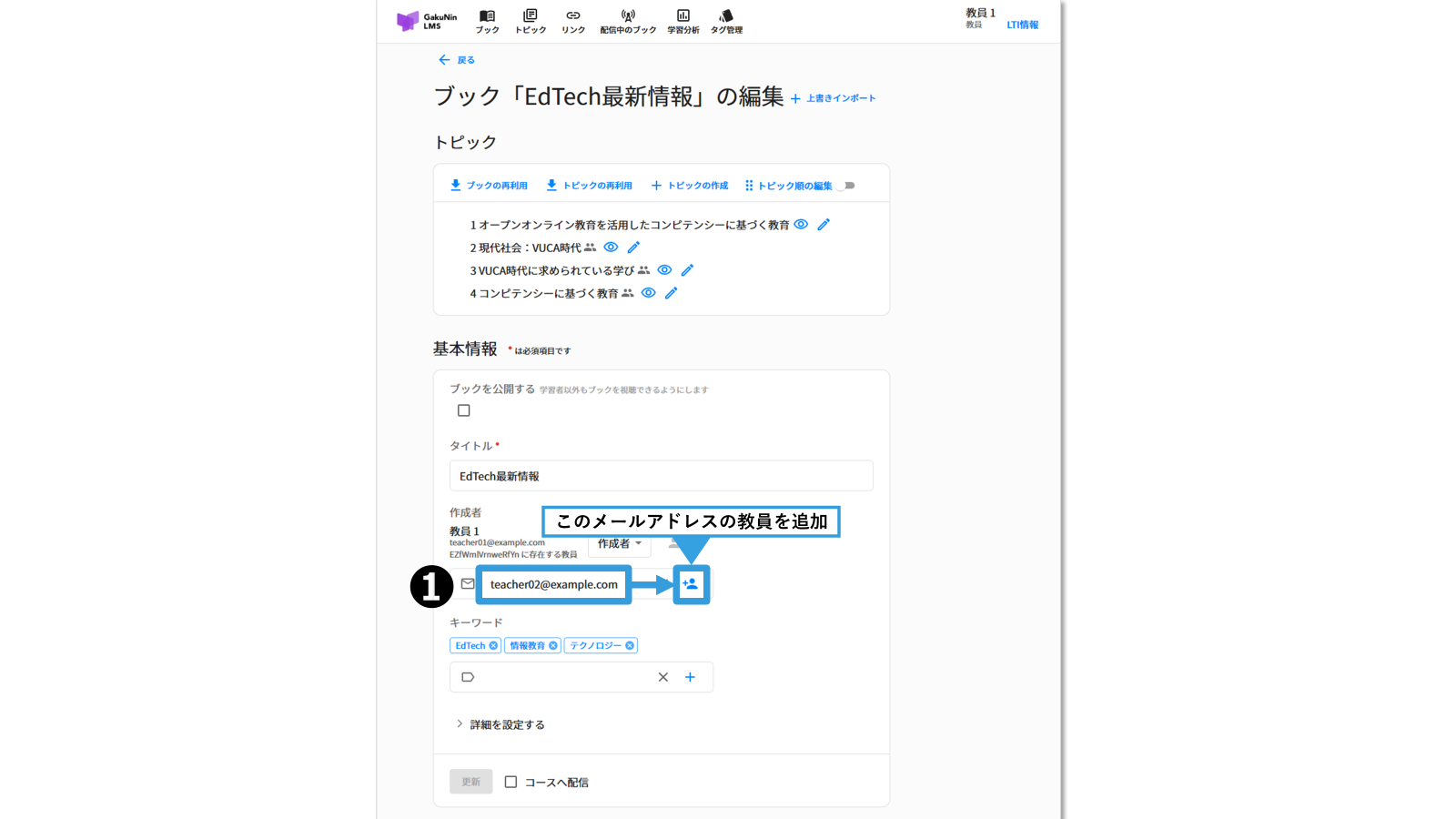This screenshot has height=819, width=1456.
Task: Click the 戻る back link
Action: click(x=457, y=60)
